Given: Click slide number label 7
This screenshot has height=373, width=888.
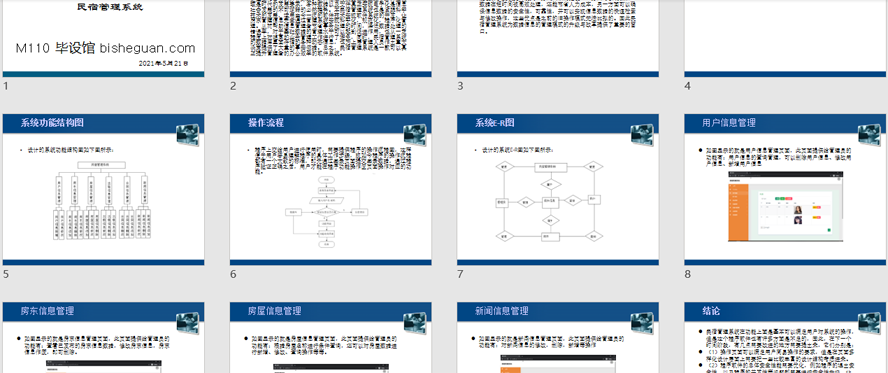Looking at the screenshot, I should [460, 274].
